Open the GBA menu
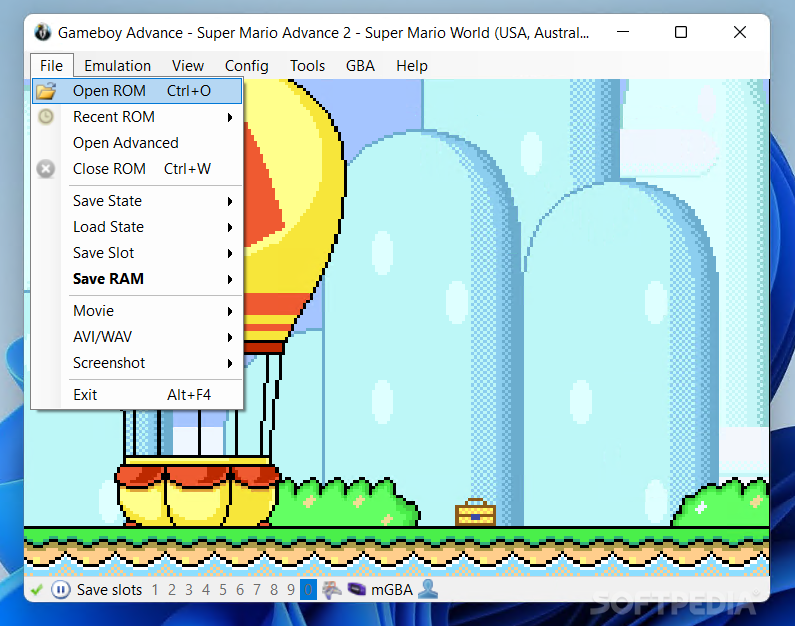Viewport: 795px width, 626px height. [x=360, y=66]
